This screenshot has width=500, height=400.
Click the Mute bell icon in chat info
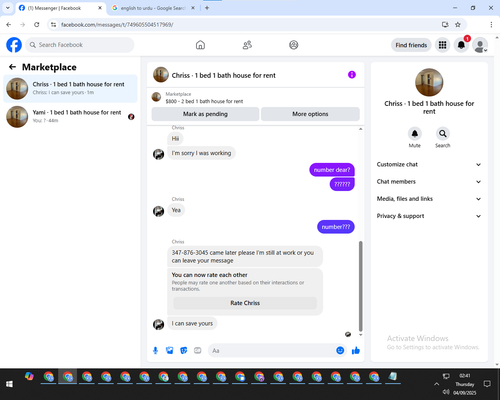pyautogui.click(x=415, y=134)
